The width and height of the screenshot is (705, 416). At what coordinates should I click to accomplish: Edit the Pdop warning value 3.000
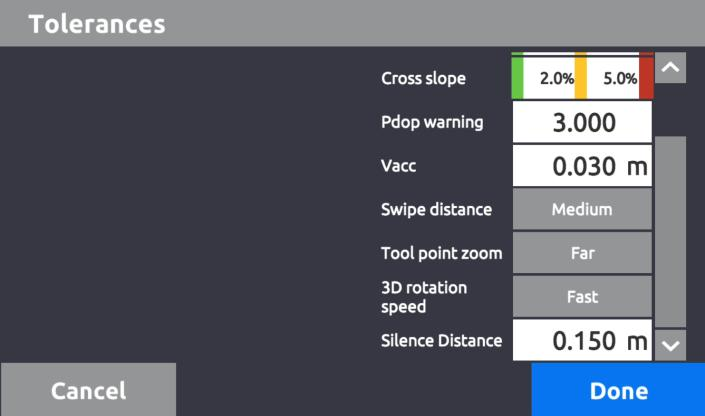(583, 124)
